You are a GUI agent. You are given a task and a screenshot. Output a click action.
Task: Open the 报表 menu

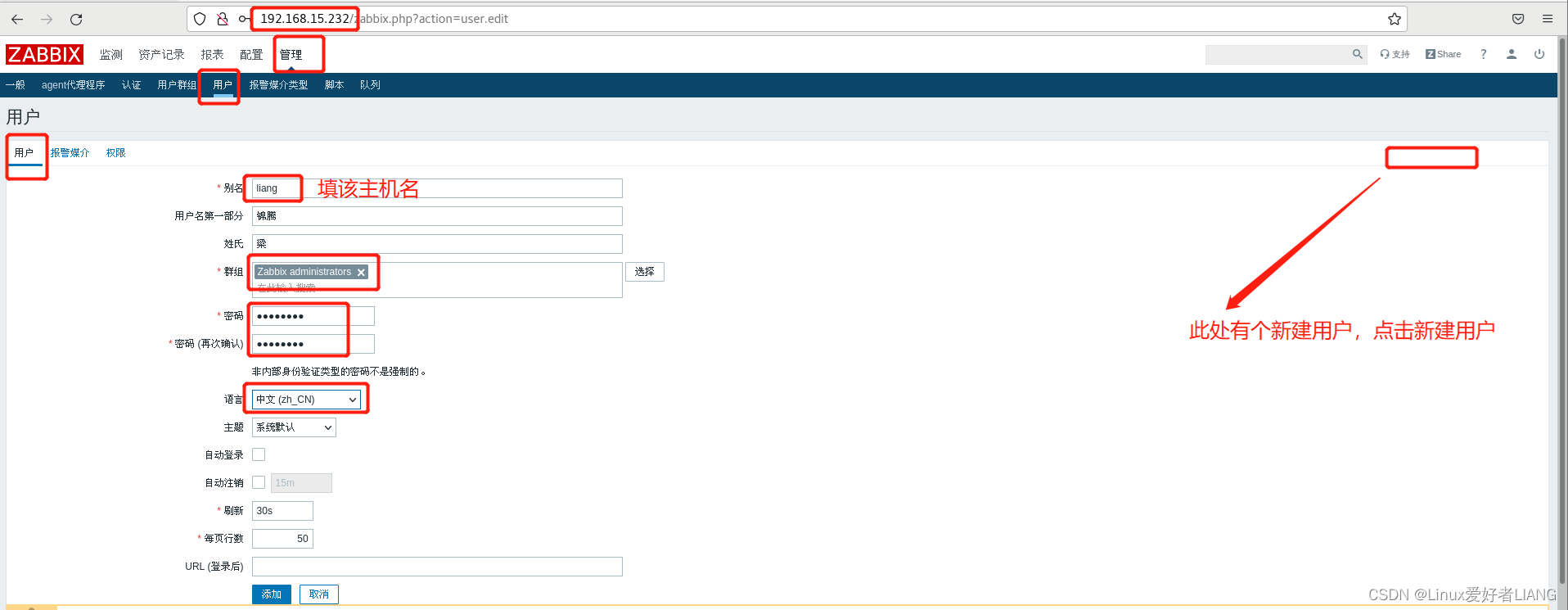pos(212,55)
